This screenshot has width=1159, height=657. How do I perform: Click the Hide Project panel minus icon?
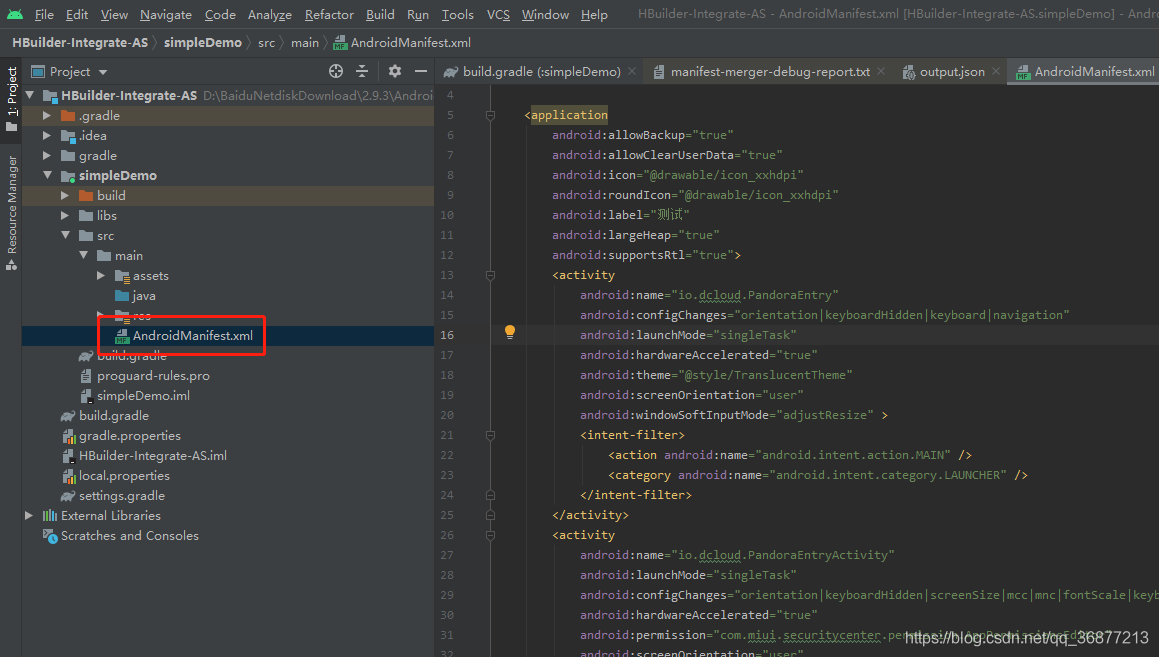(421, 71)
